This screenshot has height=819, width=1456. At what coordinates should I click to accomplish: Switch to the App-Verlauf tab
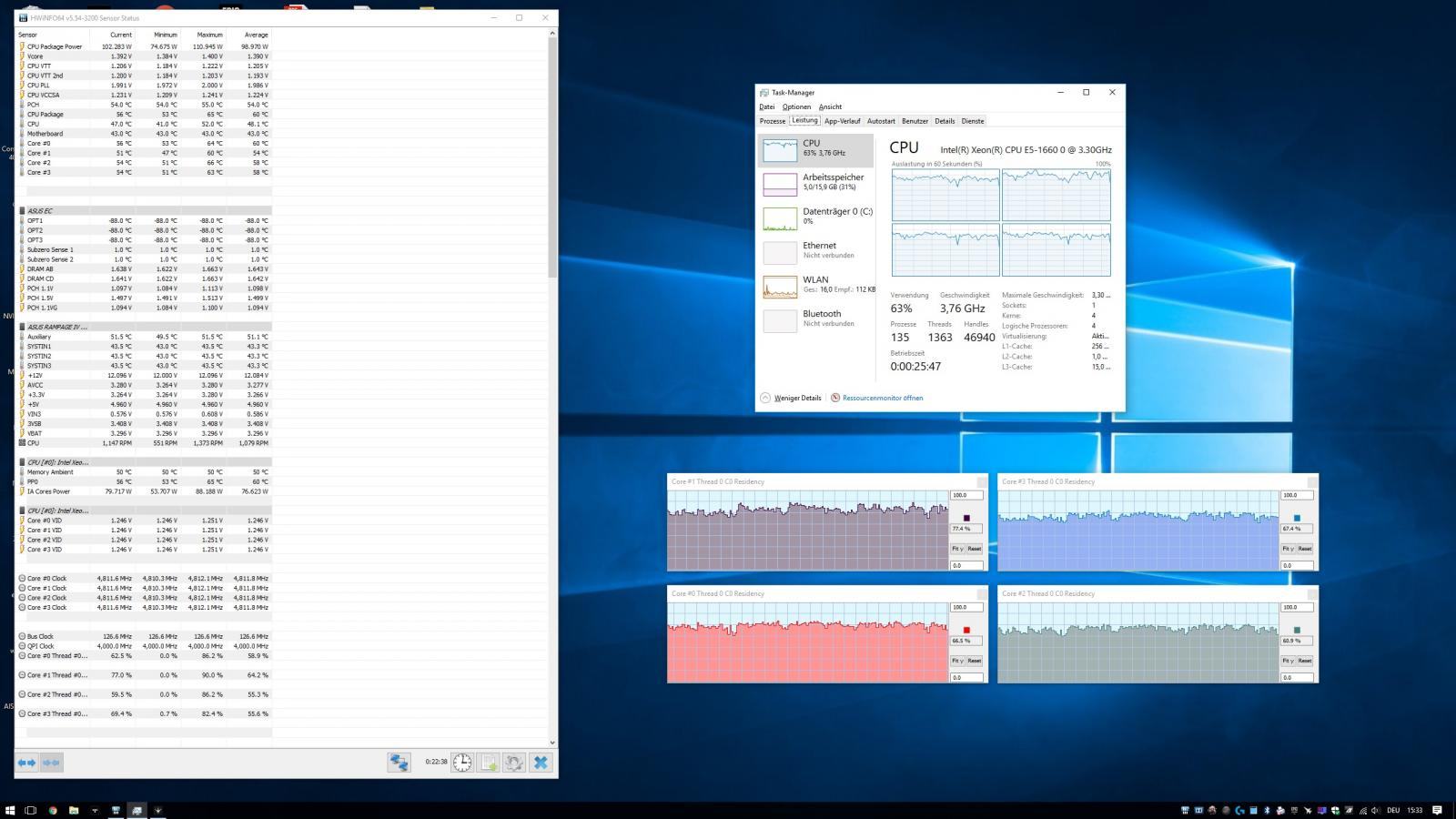(x=842, y=121)
